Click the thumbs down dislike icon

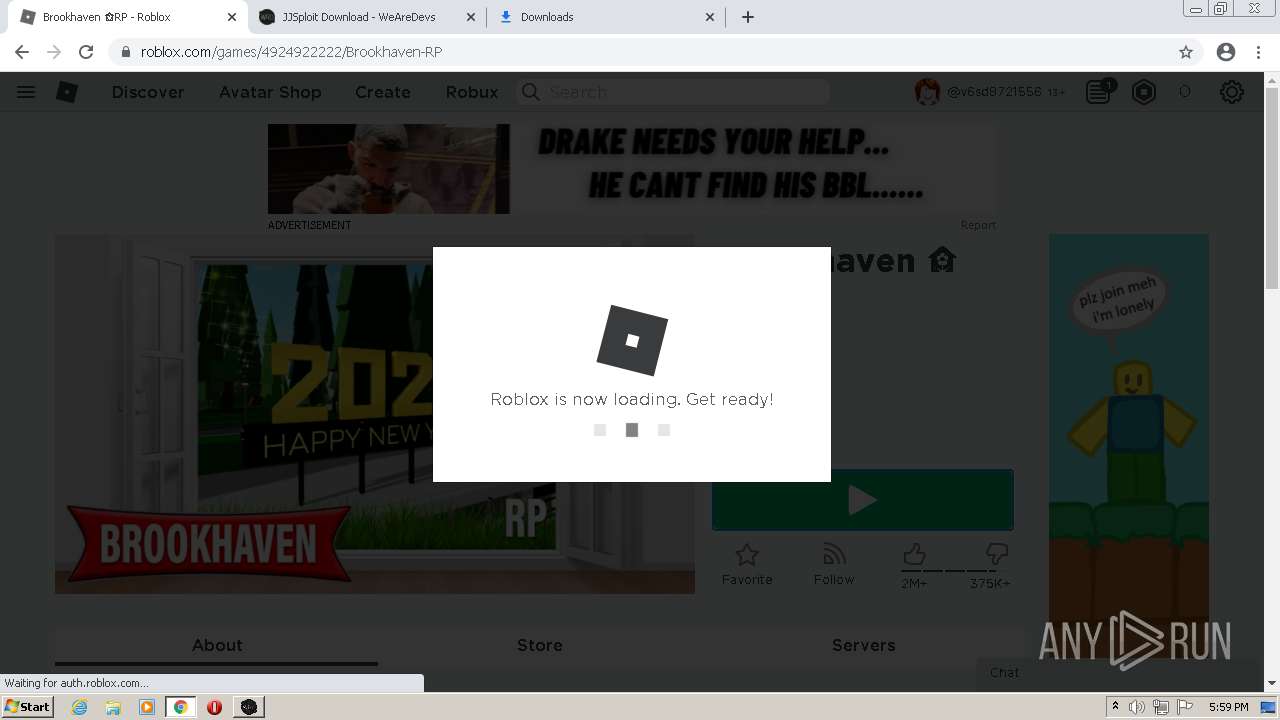[x=996, y=554]
